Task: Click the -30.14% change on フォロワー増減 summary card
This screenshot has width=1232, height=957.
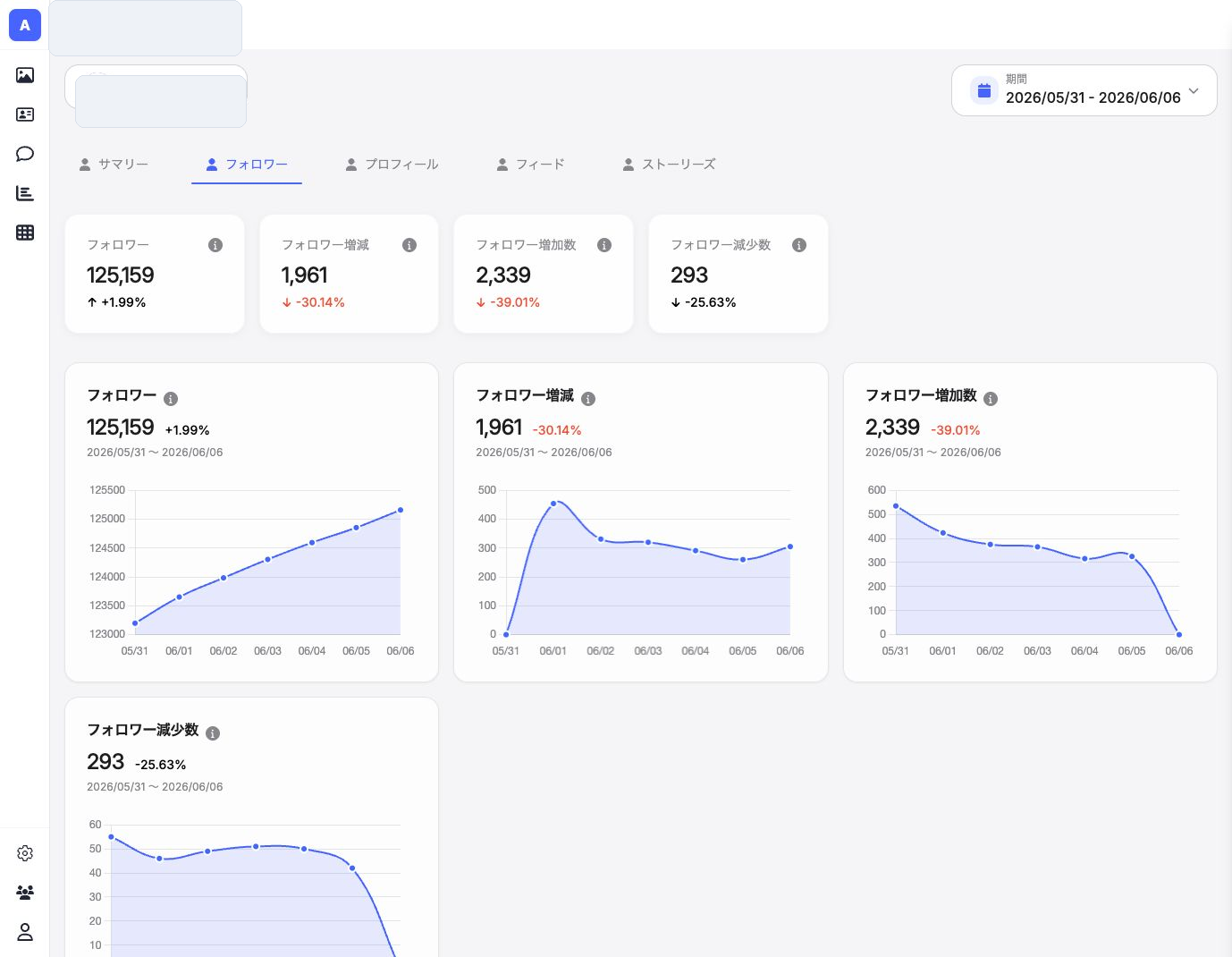Action: click(x=314, y=302)
